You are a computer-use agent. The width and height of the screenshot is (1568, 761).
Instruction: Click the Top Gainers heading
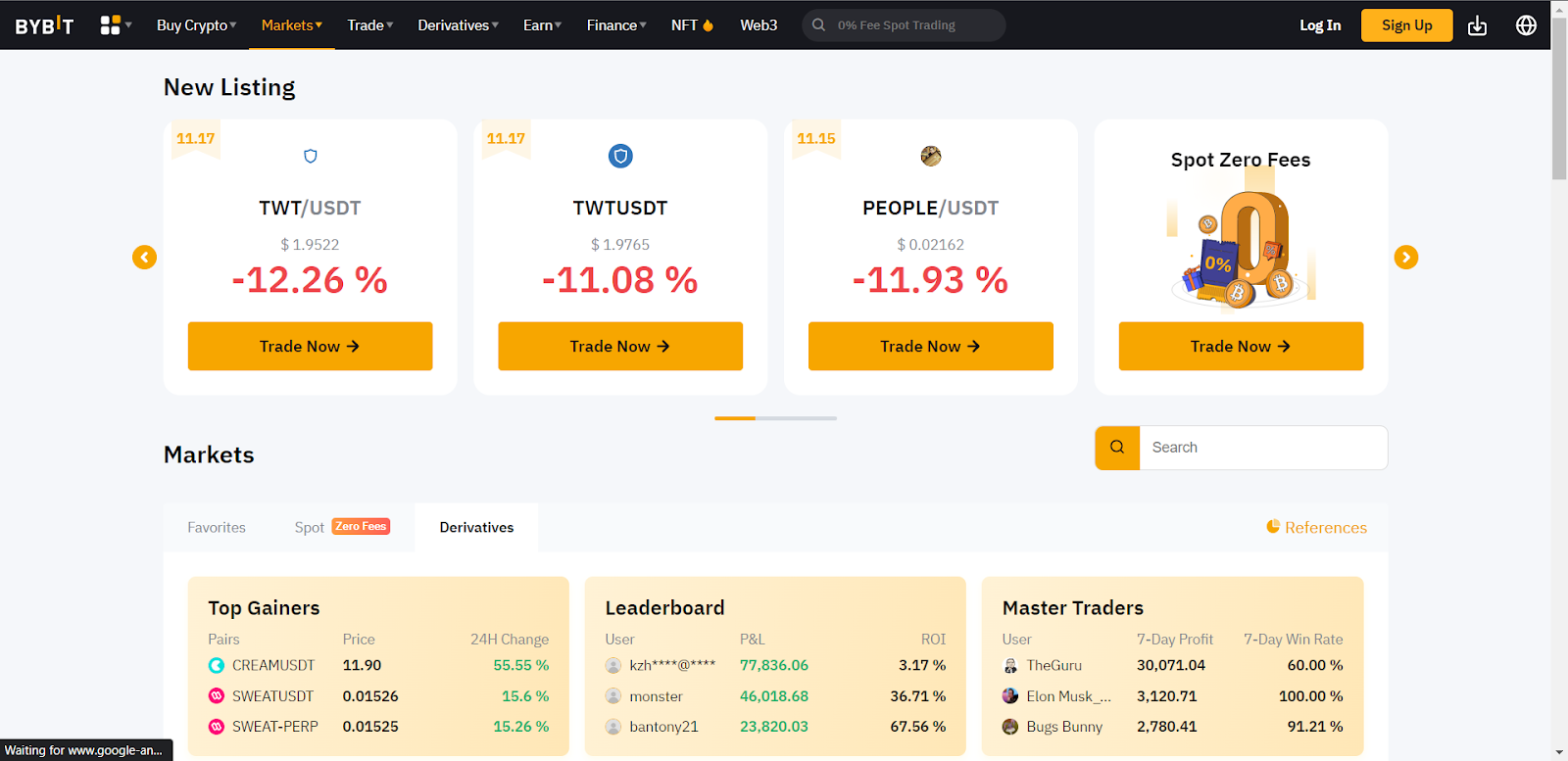(x=264, y=608)
